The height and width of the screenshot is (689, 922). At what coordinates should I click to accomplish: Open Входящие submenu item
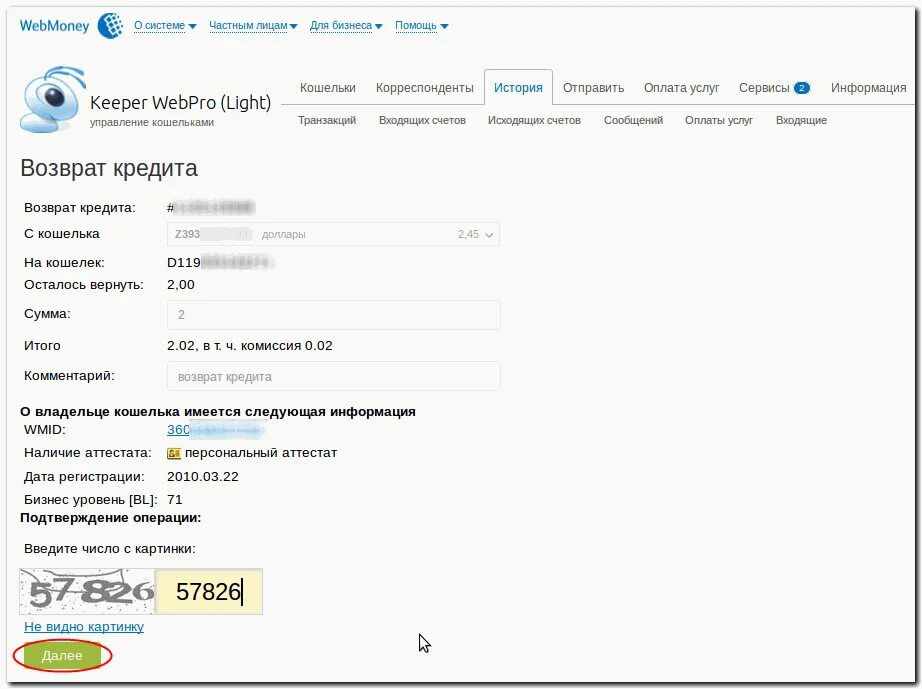[801, 121]
